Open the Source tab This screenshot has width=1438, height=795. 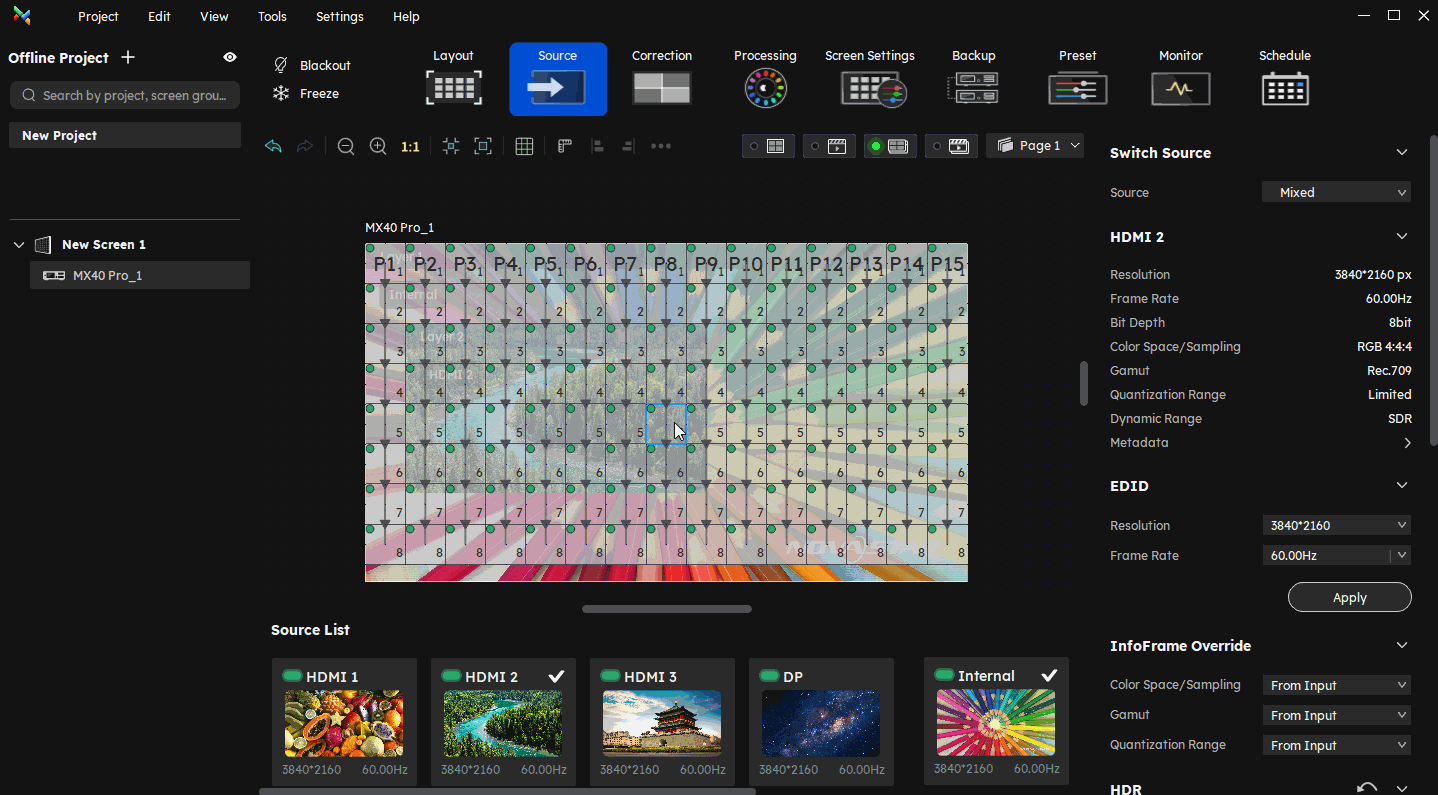pos(557,78)
